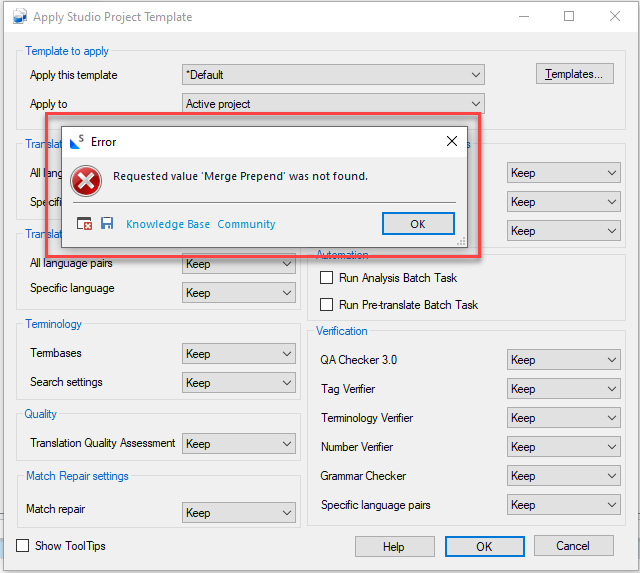Open Verification Specific language pairs dropdown
The height and width of the screenshot is (573, 640).
pyautogui.click(x=564, y=505)
